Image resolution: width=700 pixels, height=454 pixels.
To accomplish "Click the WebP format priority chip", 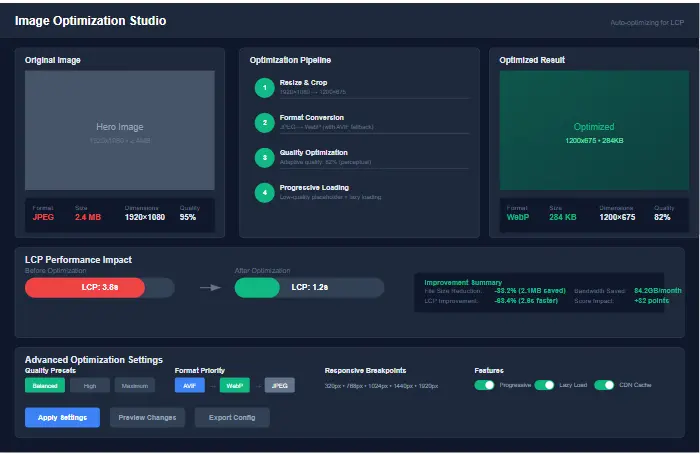I will pyautogui.click(x=234, y=385).
